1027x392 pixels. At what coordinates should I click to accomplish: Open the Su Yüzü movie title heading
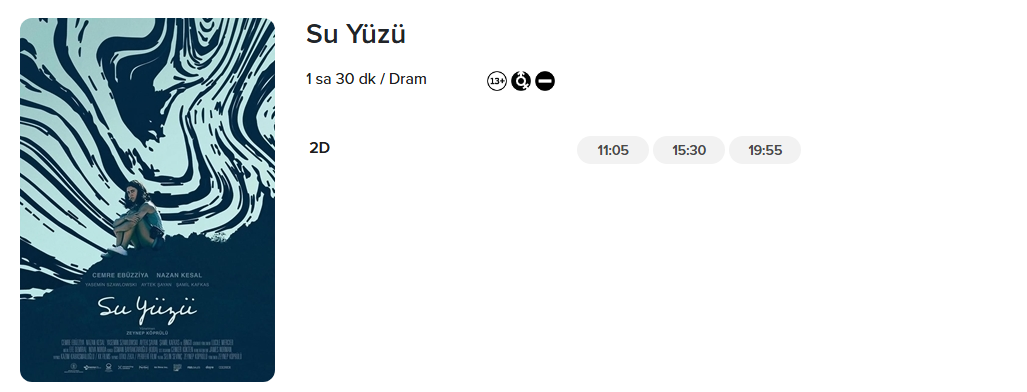pos(356,34)
